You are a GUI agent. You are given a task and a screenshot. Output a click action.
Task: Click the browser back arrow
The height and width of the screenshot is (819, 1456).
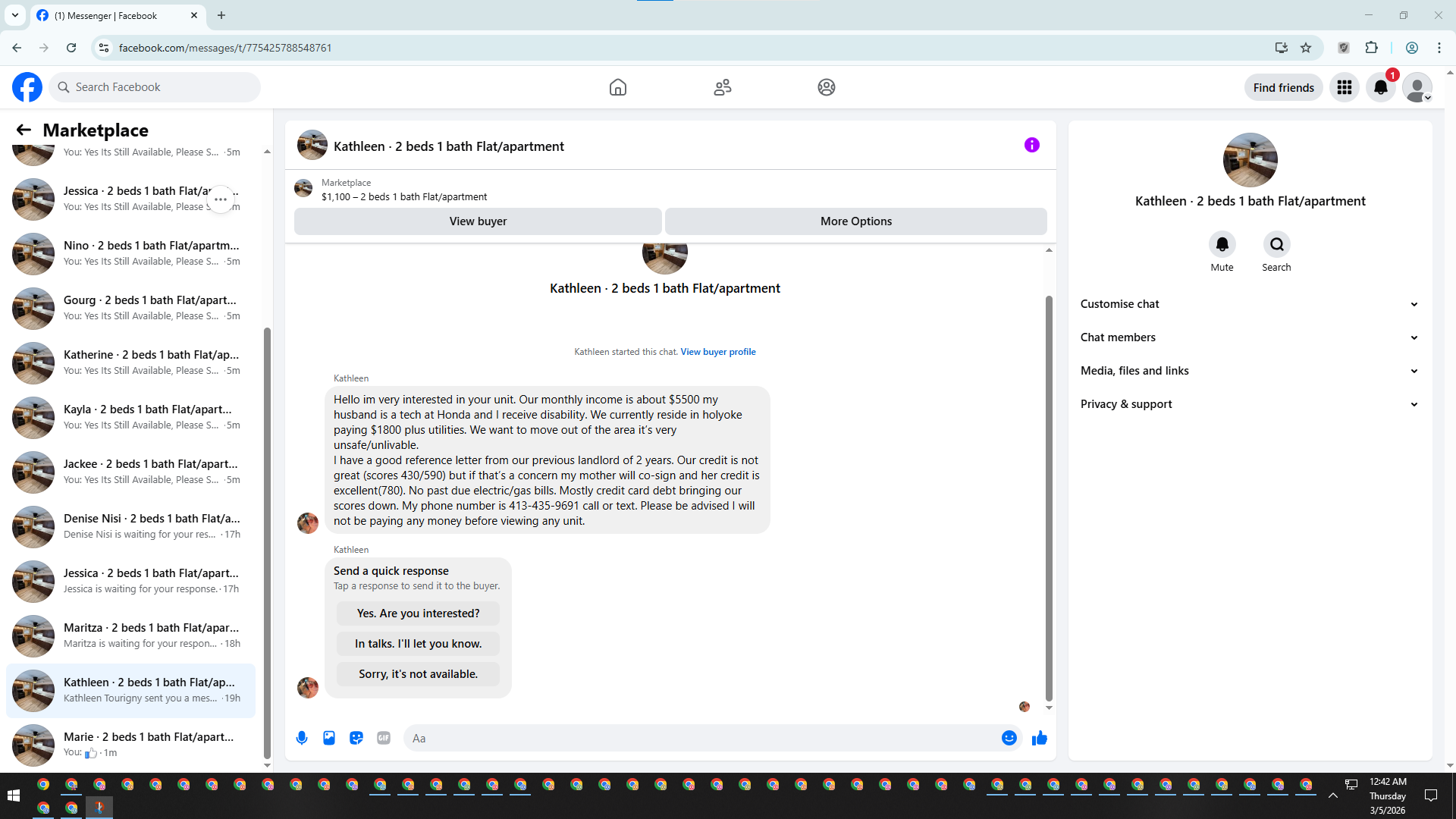point(17,48)
